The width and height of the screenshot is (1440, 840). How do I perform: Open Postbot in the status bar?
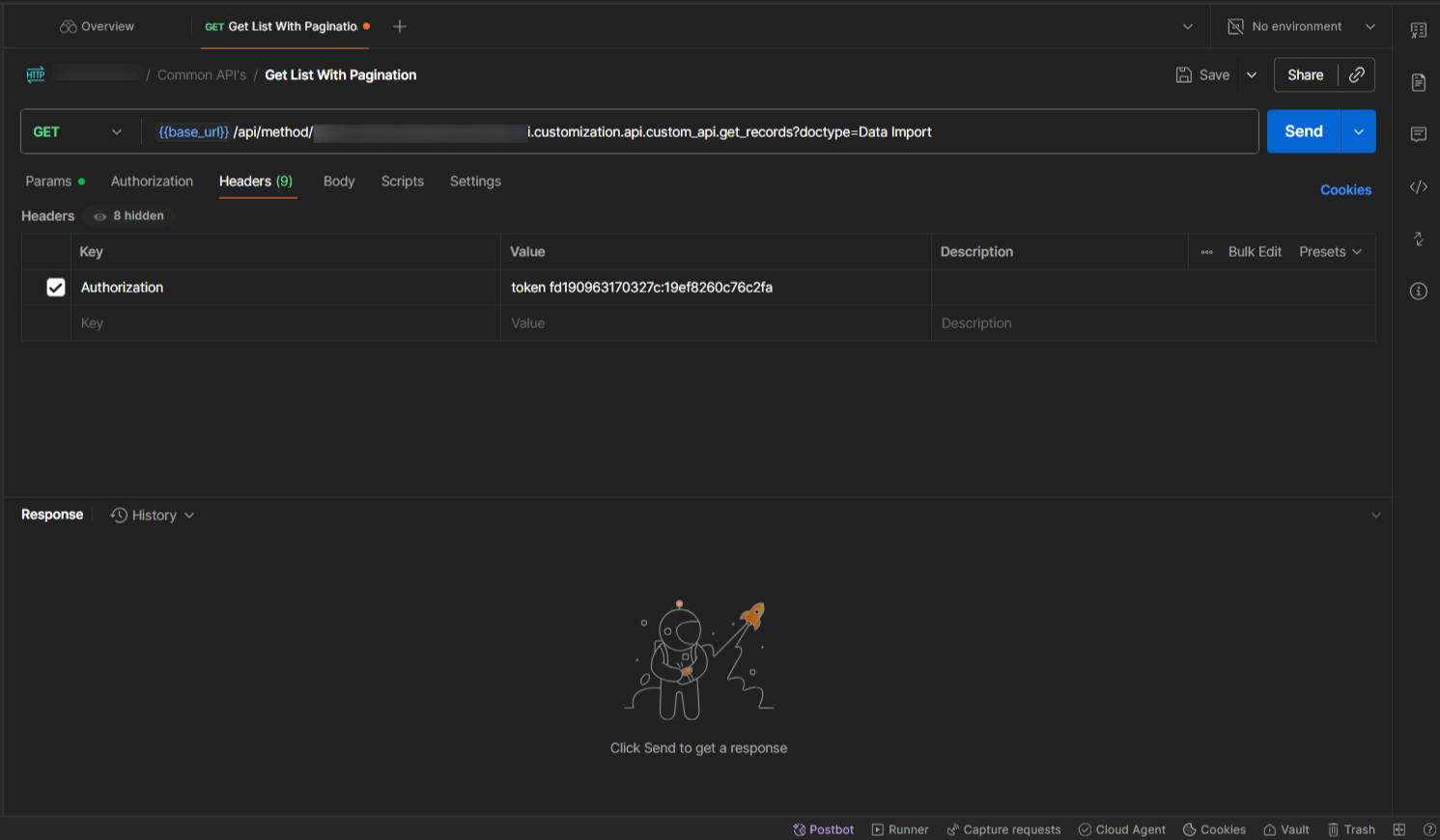pos(824,829)
